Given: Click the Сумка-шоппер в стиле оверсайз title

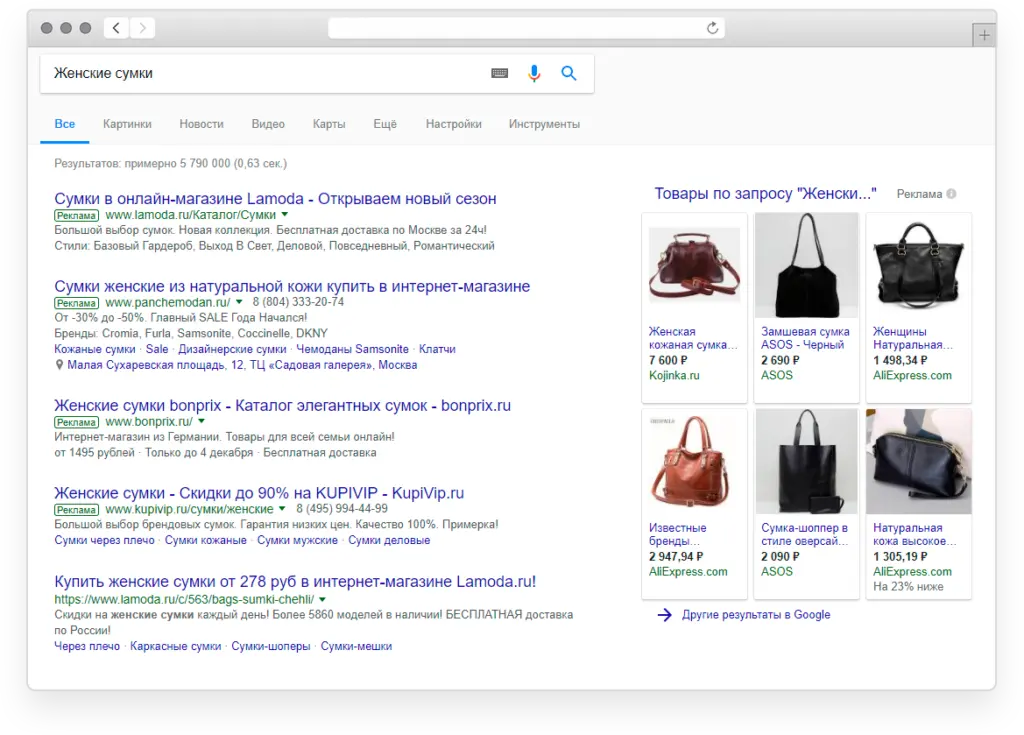Looking at the screenshot, I should click(805, 534).
